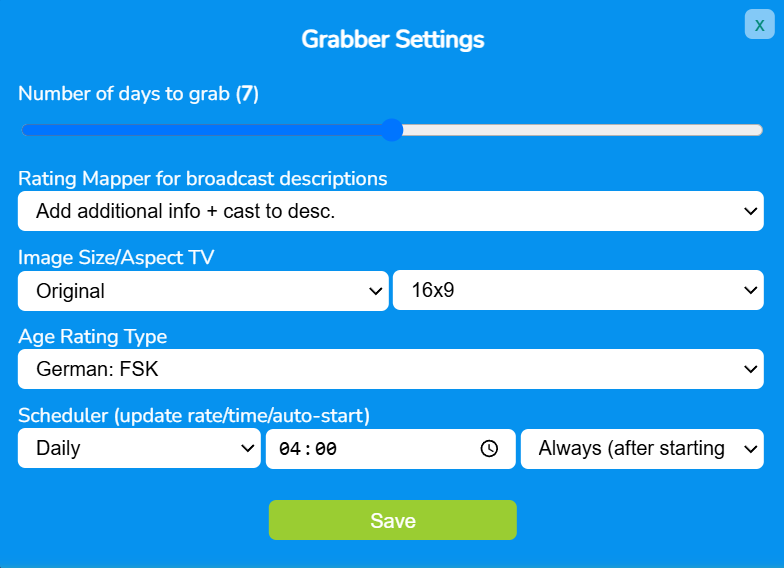Select the minutes field in scheduler time

point(326,449)
